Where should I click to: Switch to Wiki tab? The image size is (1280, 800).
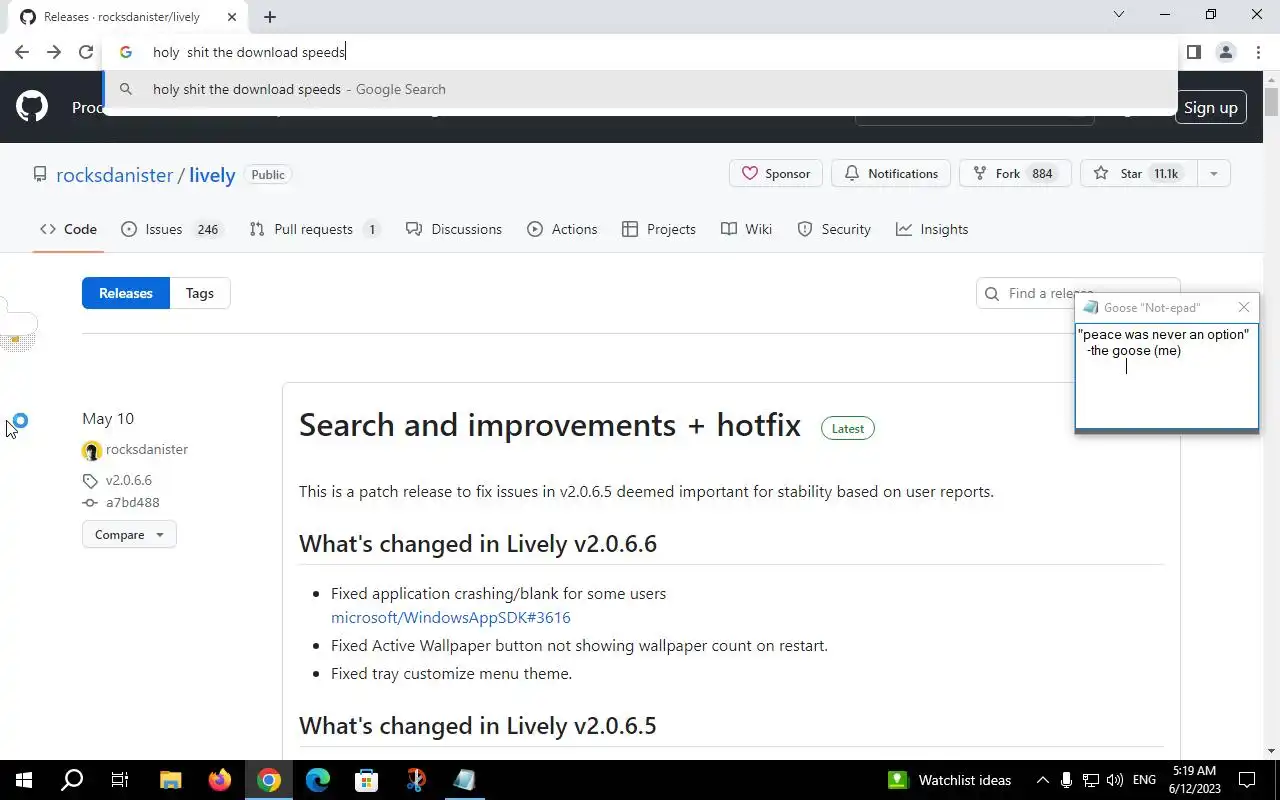coord(746,229)
